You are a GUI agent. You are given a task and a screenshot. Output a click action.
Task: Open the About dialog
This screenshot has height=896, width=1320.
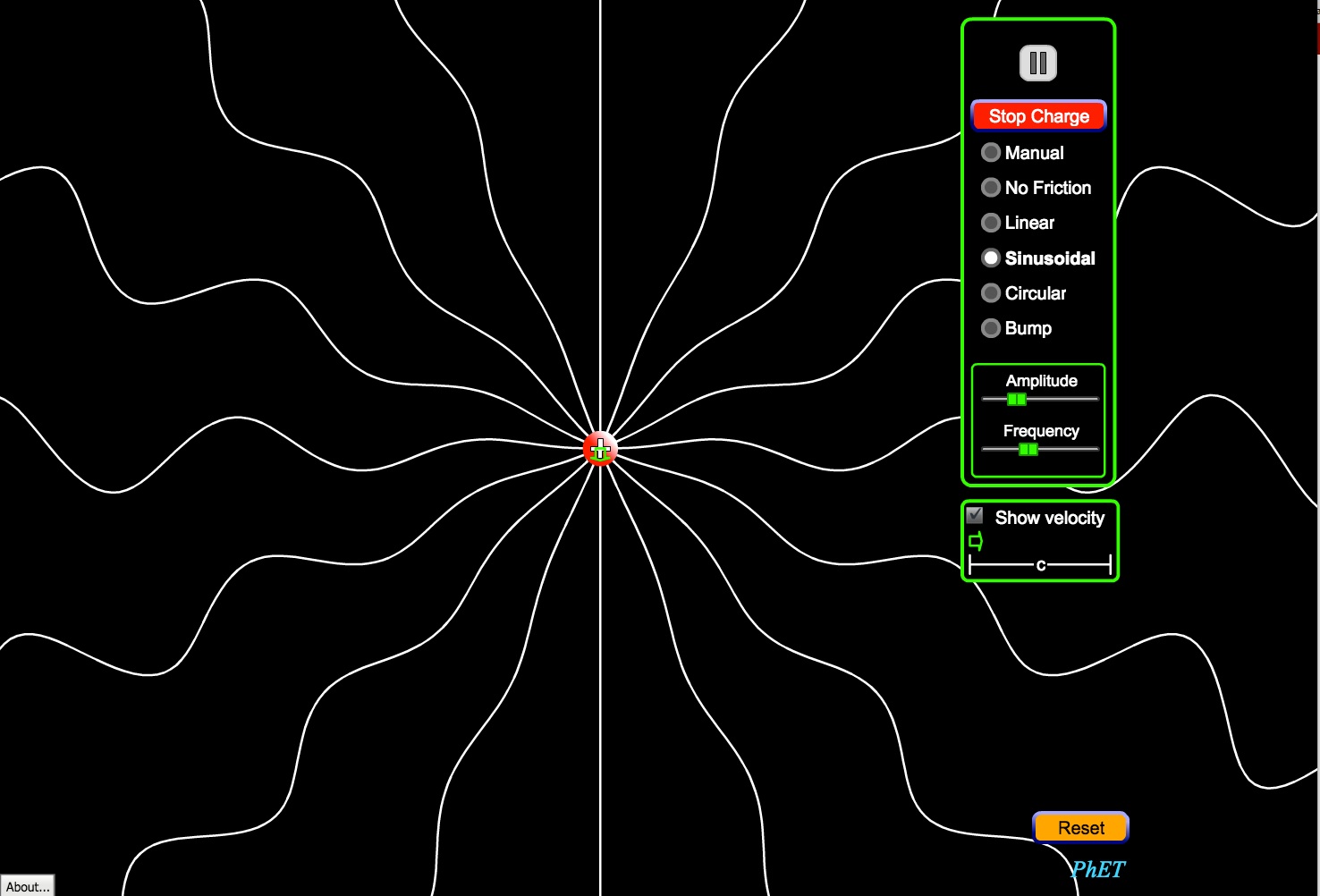28,886
